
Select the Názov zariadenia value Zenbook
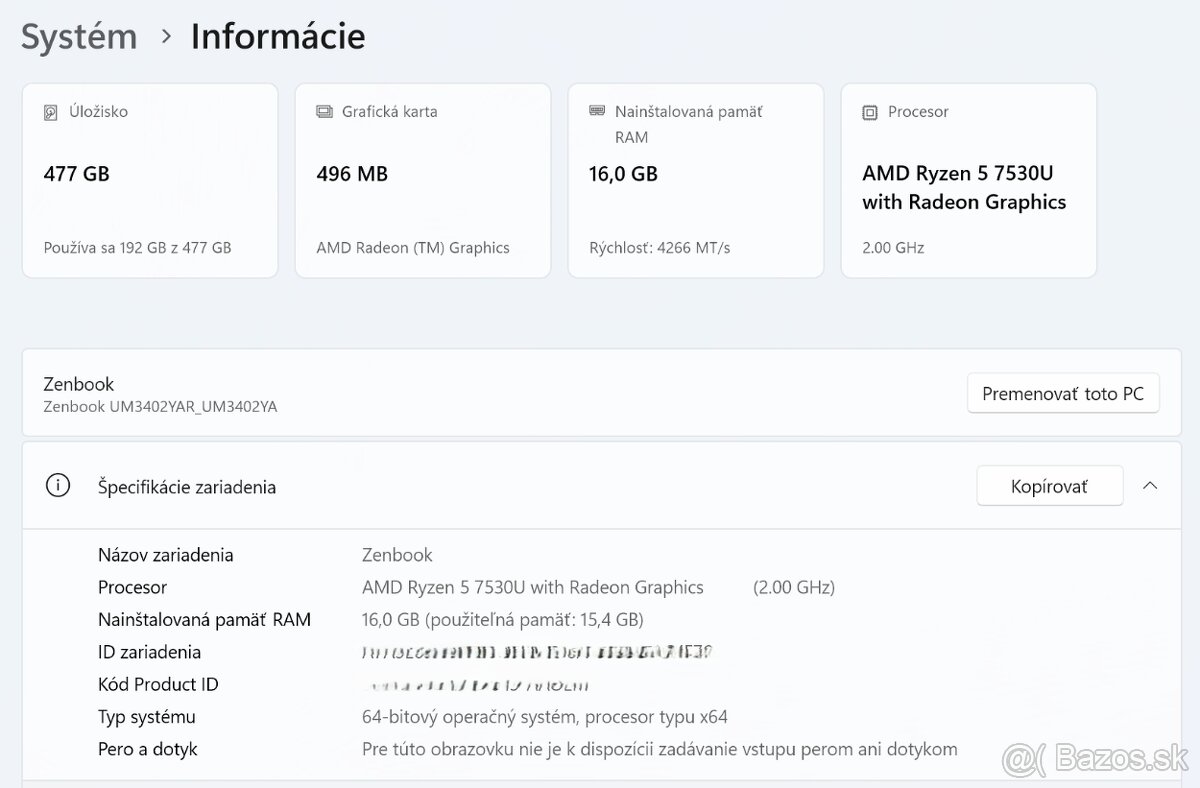pyautogui.click(x=397, y=555)
